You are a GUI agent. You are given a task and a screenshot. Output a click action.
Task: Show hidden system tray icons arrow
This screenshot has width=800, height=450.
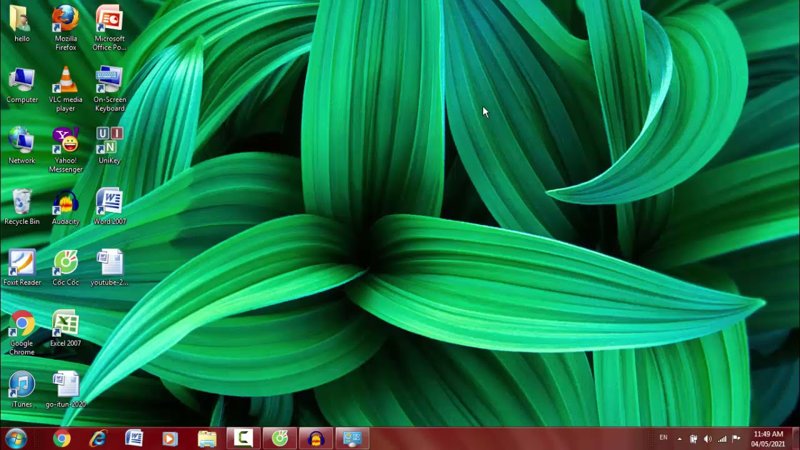tap(680, 439)
